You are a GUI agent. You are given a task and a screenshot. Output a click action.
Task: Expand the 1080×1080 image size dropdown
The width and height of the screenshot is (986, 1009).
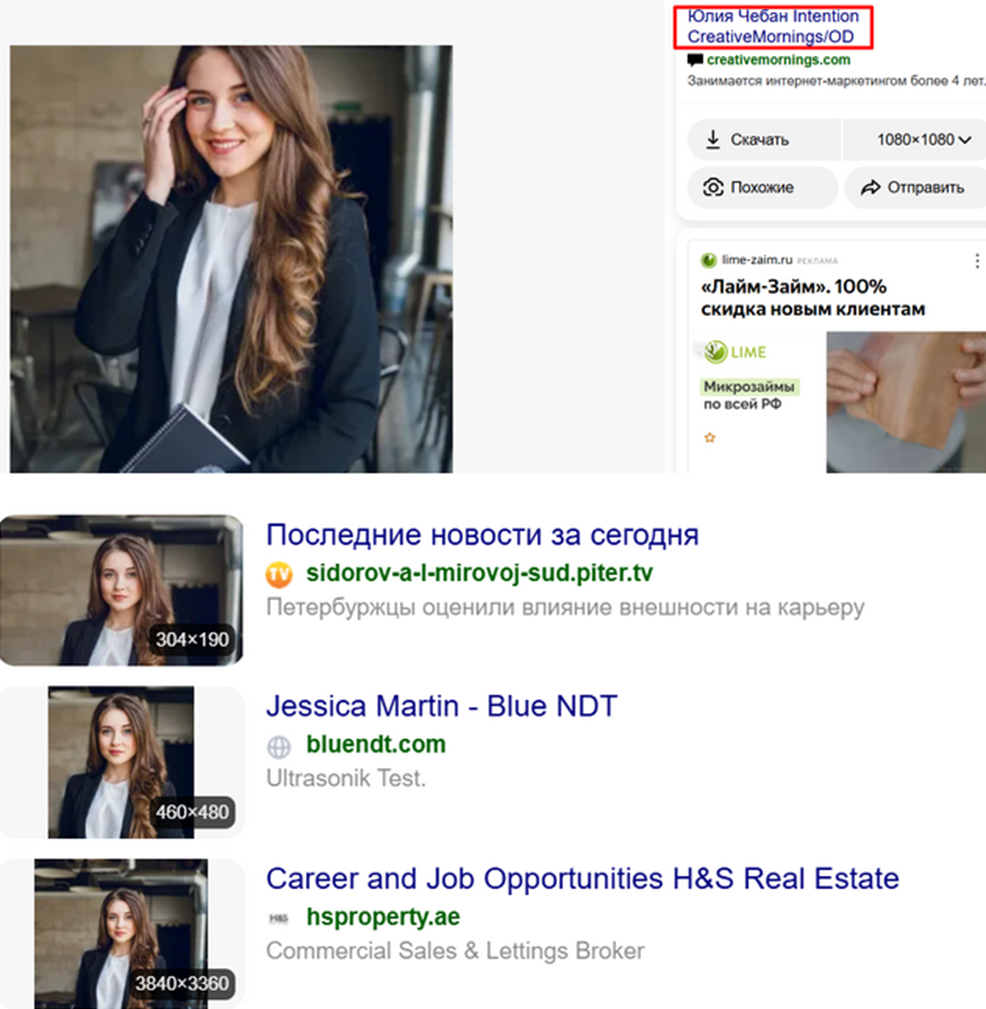tap(924, 140)
